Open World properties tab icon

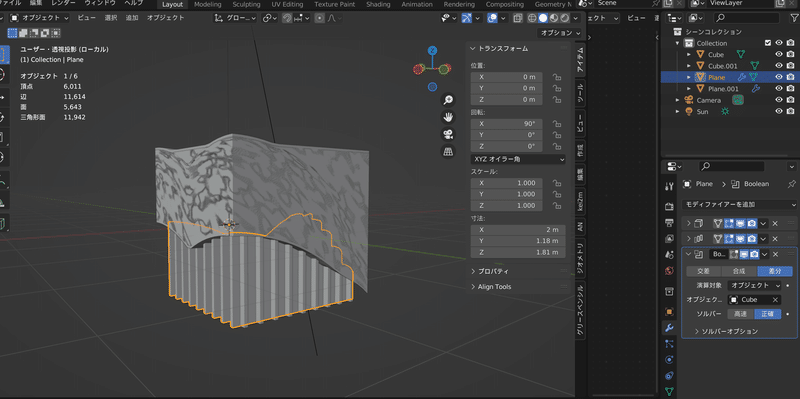(669, 270)
